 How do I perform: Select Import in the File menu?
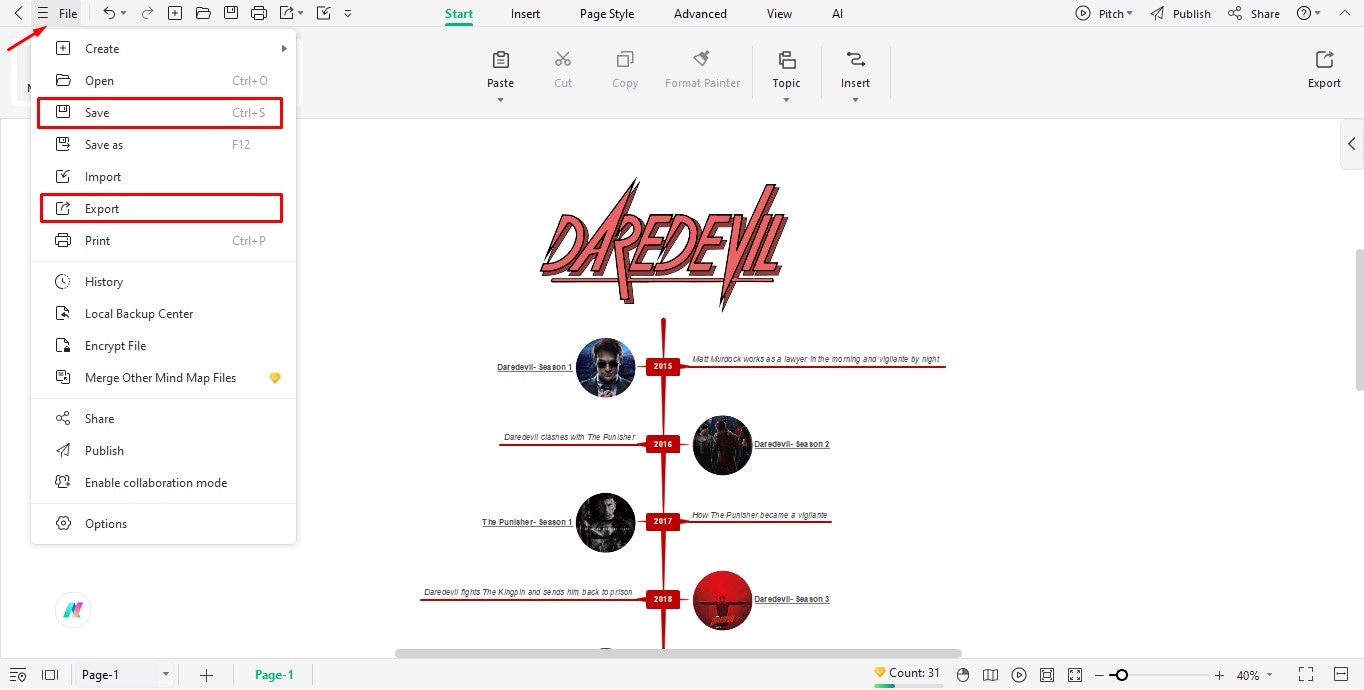[x=163, y=176]
